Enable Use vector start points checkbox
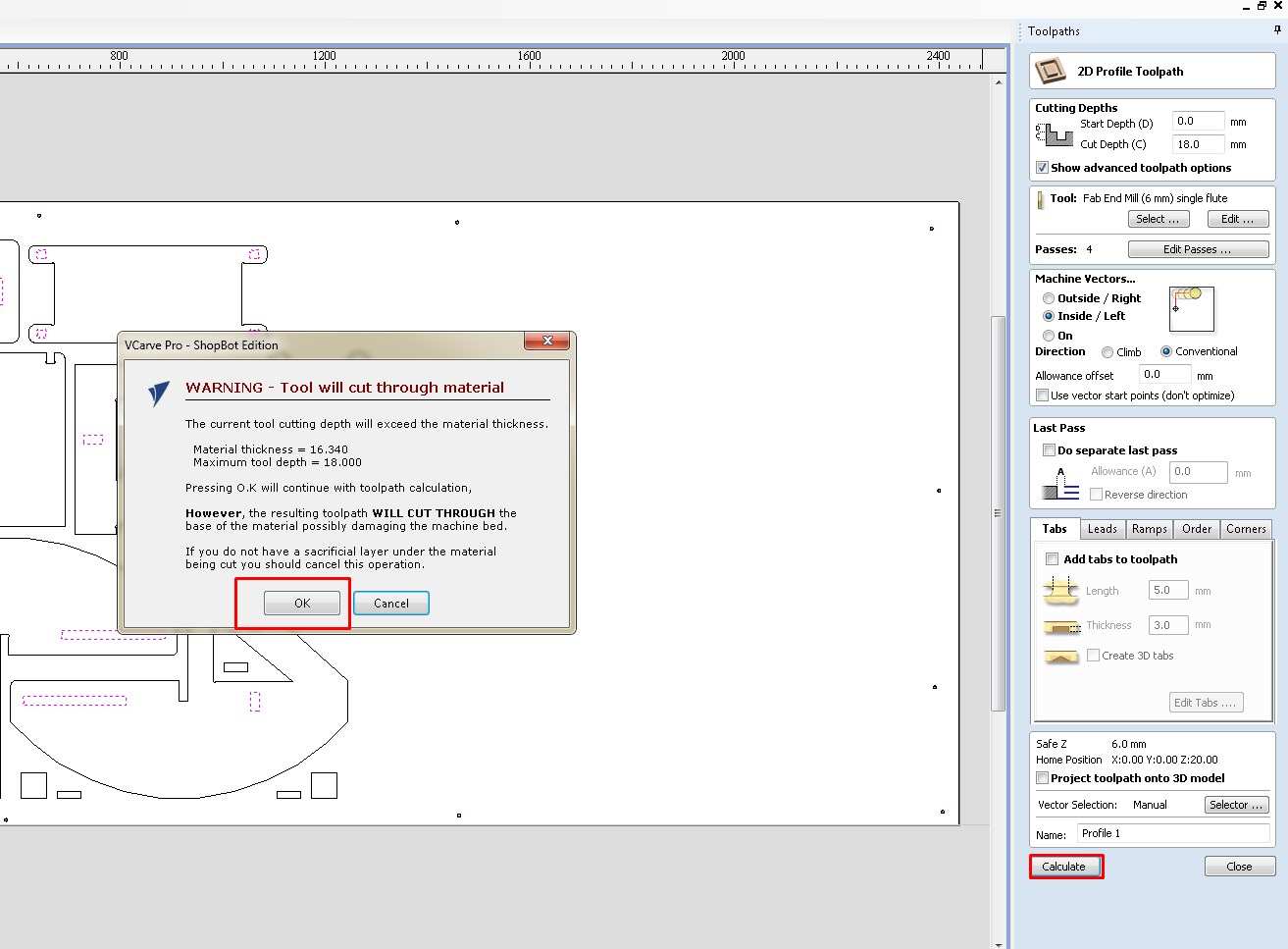 [1042, 395]
